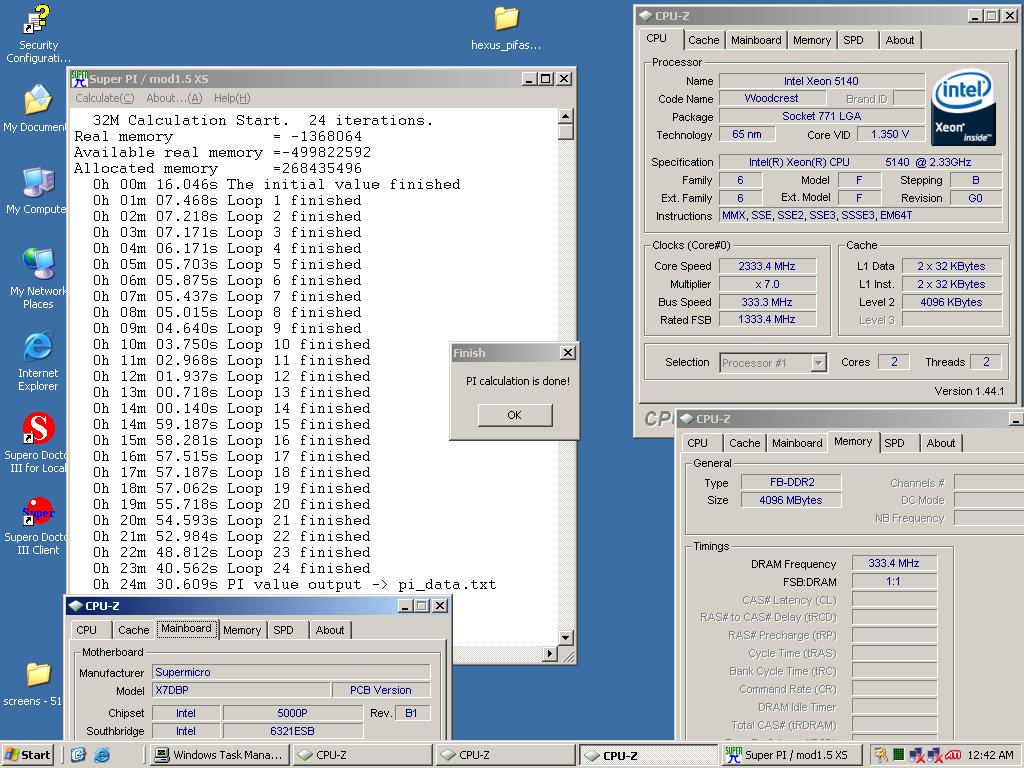Click the ATI tray icon

pyautogui.click(x=953, y=755)
